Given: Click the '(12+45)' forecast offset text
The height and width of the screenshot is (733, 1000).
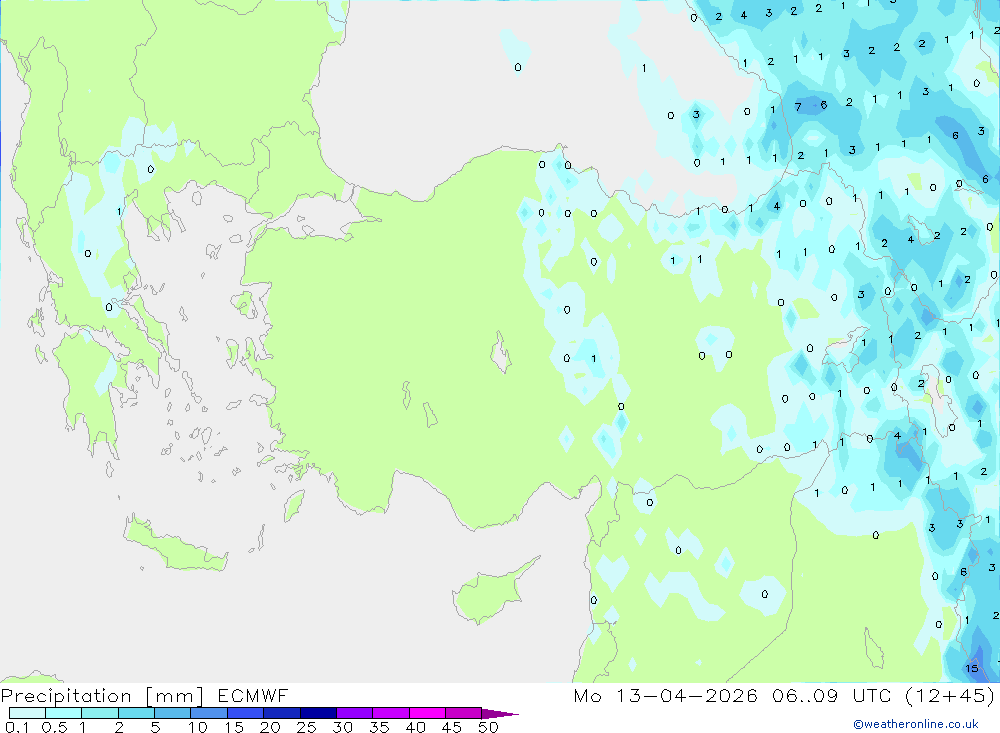Looking at the screenshot, I should coord(950,695).
